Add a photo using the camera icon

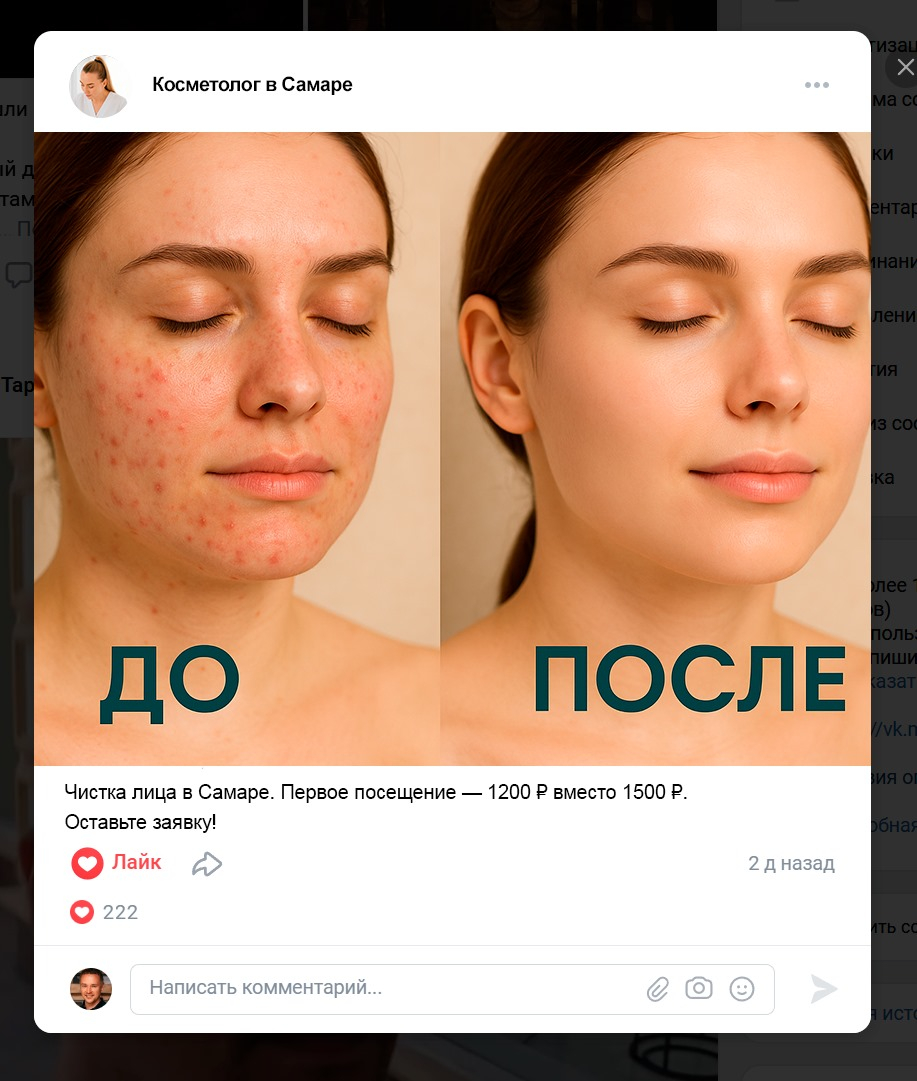coord(698,988)
